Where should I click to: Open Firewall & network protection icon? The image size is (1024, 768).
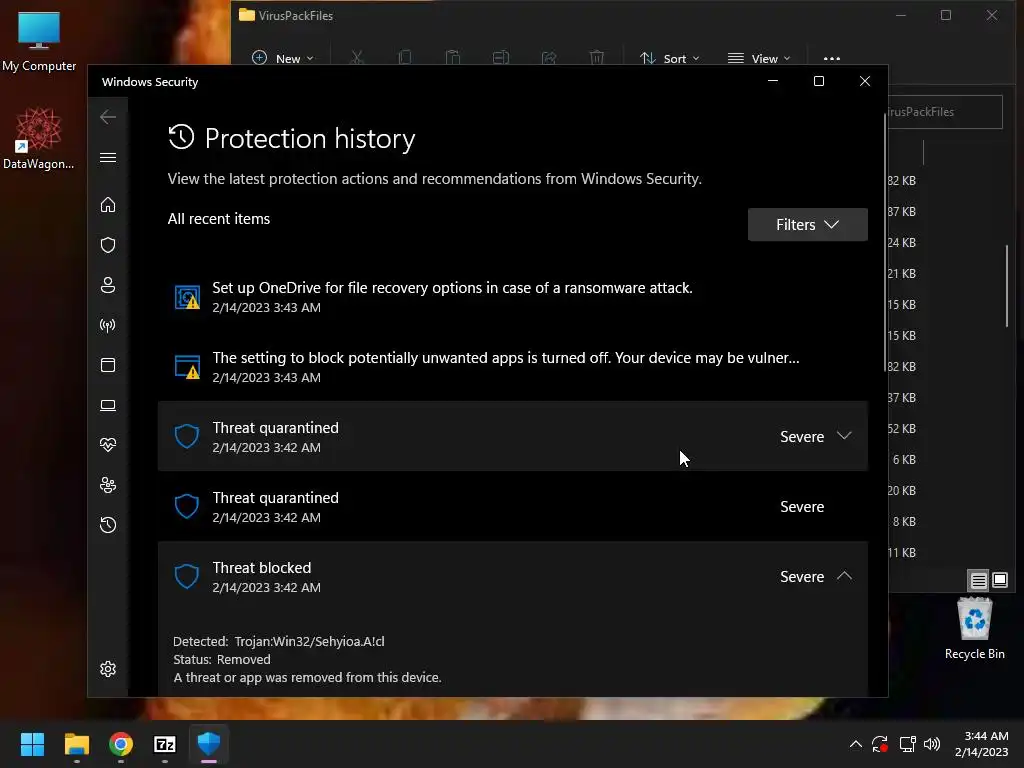[x=108, y=325]
